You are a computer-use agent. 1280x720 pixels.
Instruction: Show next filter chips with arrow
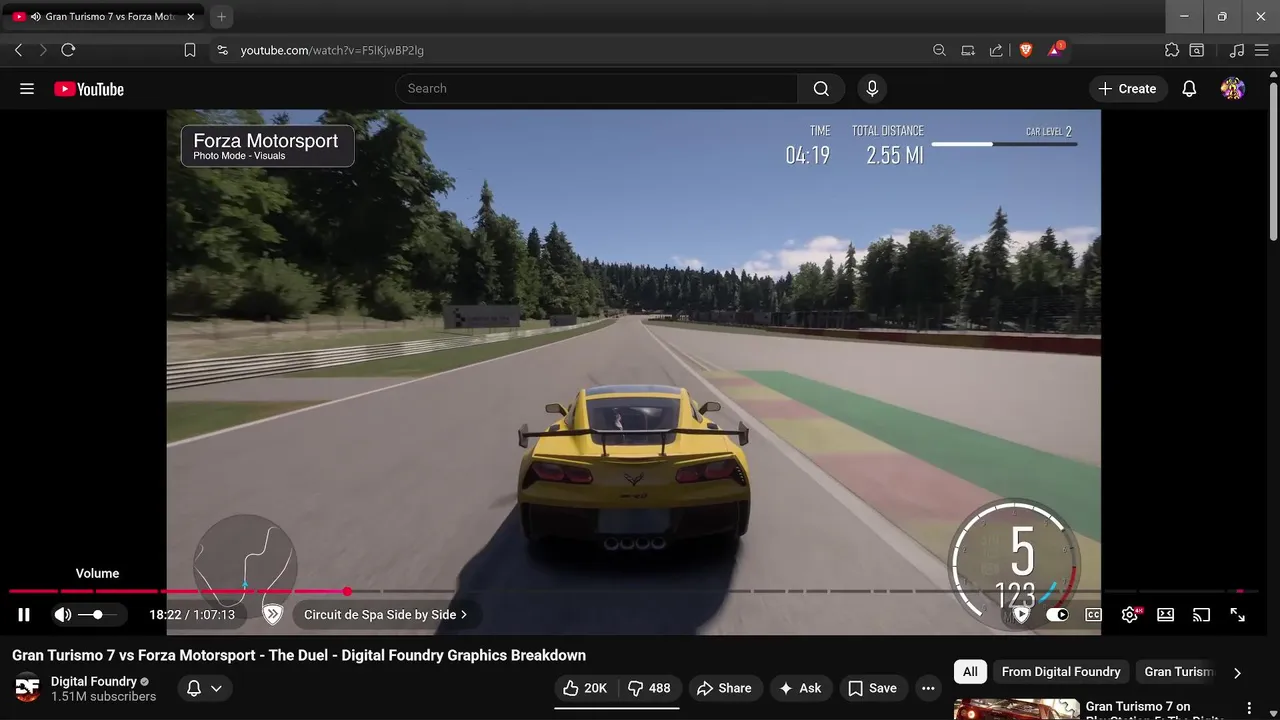pos(1237,673)
